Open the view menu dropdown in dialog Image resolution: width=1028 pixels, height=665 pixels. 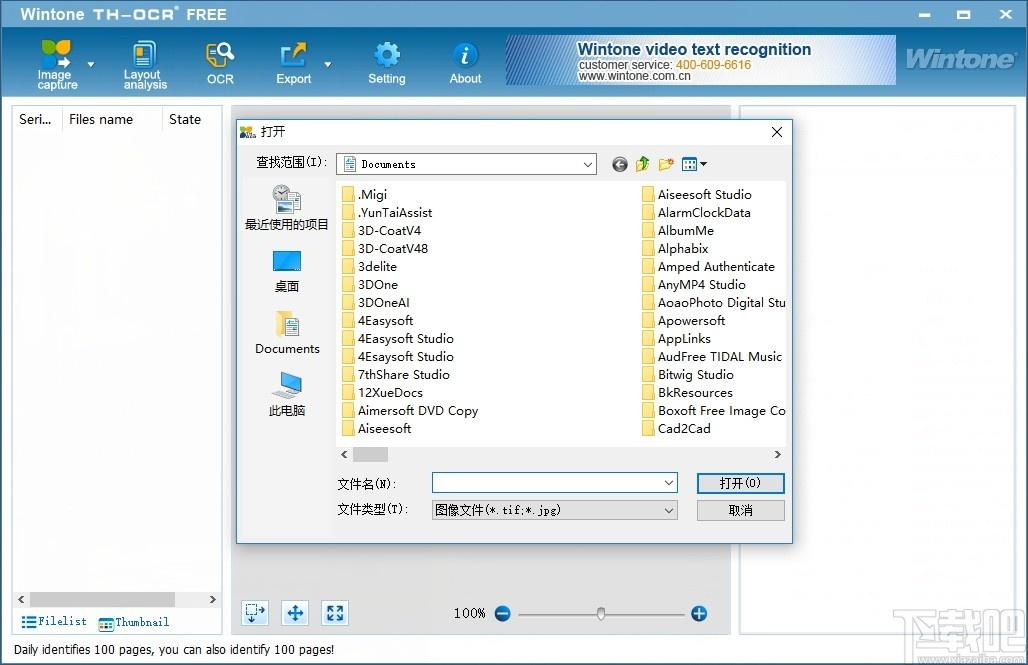pos(694,164)
